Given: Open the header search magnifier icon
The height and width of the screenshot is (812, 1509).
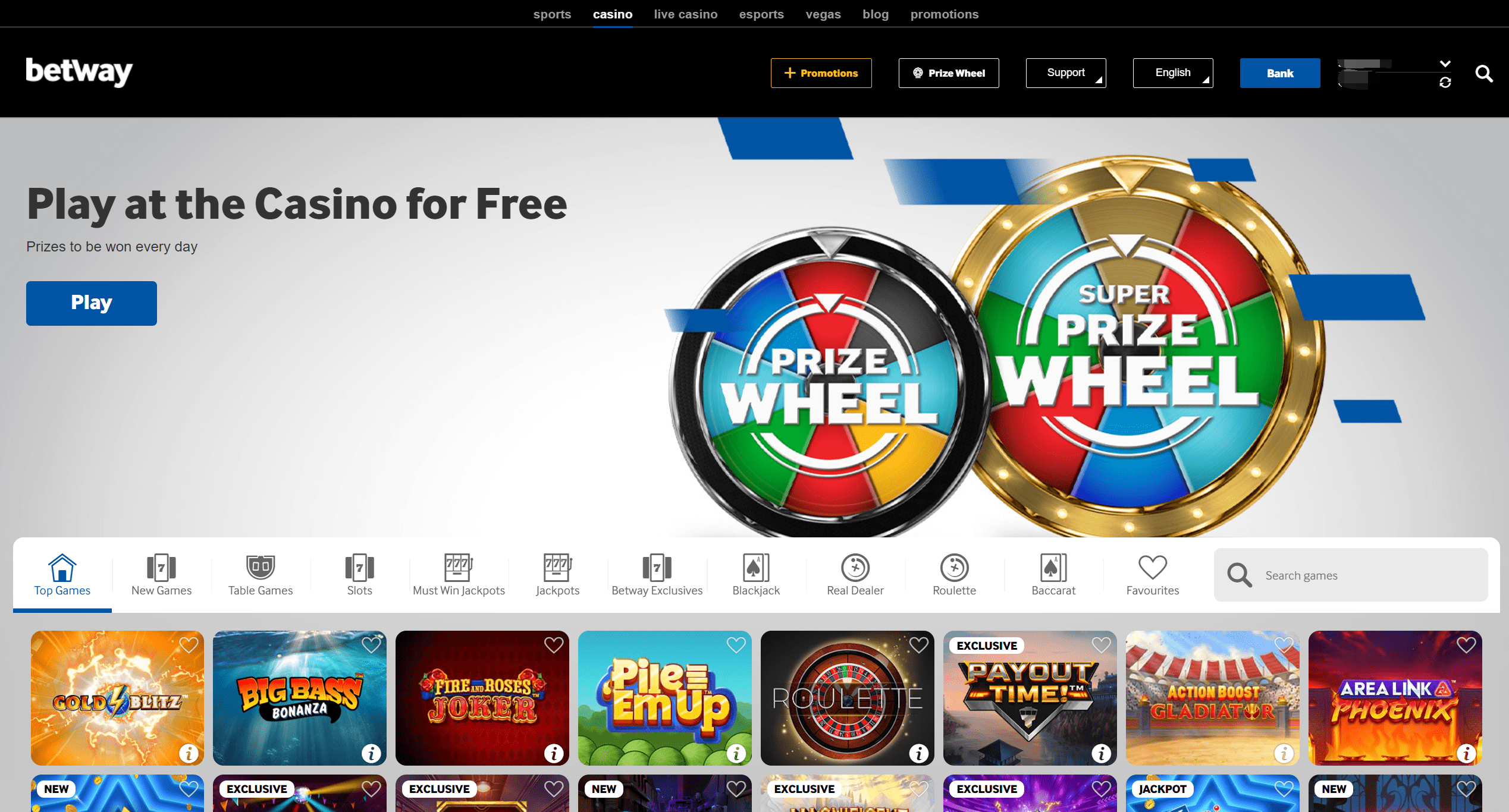Looking at the screenshot, I should point(1484,74).
